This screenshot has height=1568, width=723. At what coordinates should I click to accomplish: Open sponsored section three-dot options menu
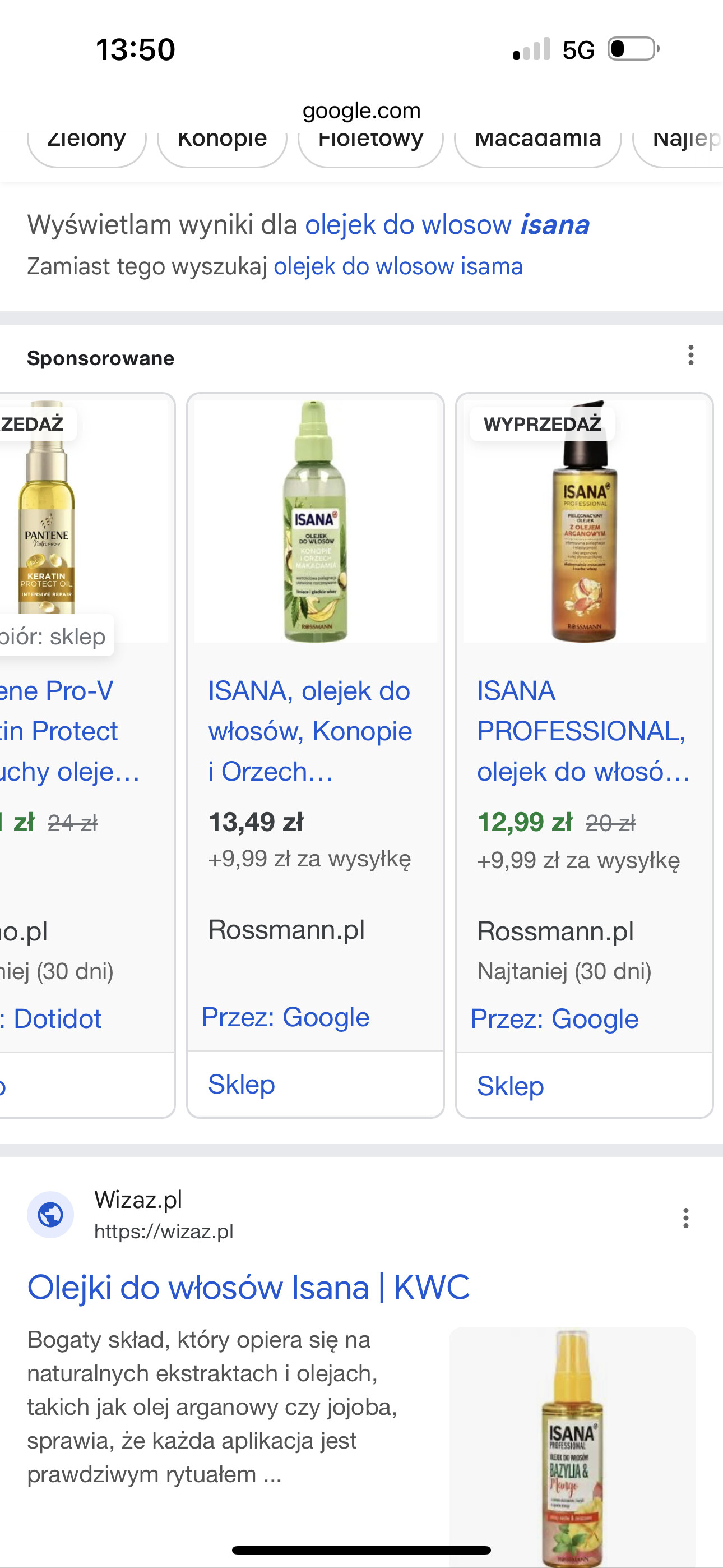(x=690, y=355)
